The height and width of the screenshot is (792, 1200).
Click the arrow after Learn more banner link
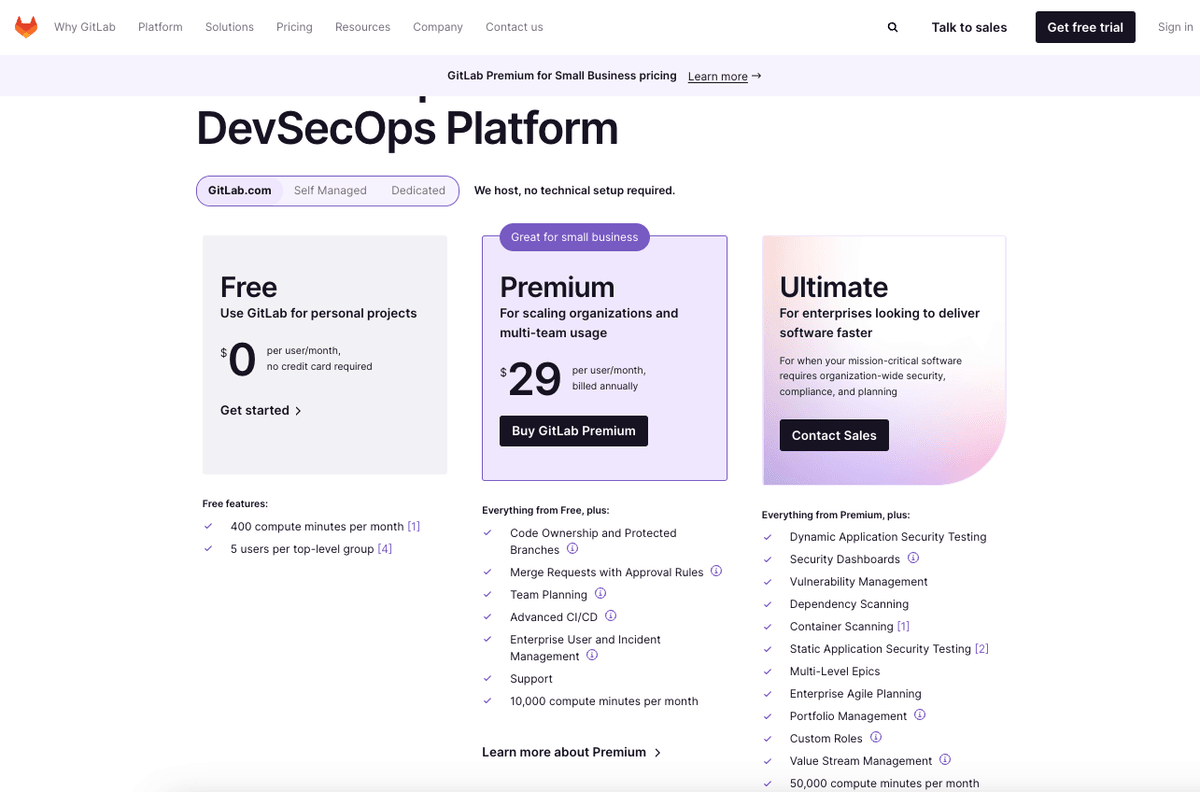pos(757,76)
